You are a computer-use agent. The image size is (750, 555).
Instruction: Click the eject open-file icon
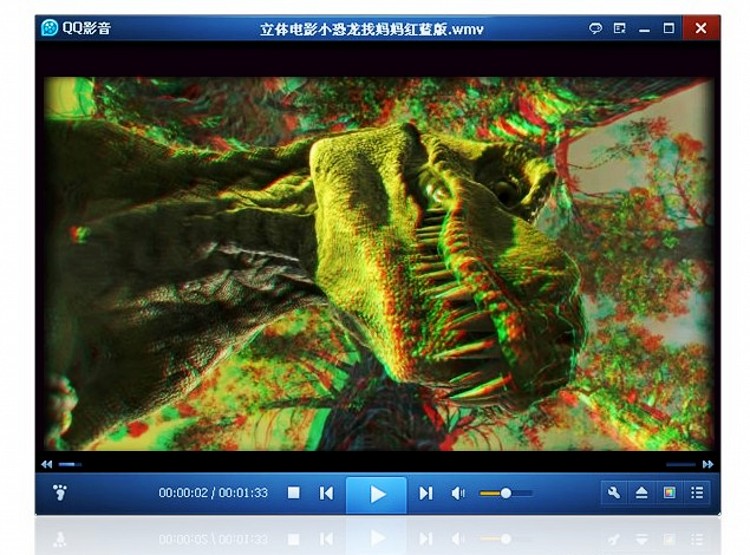[641, 492]
